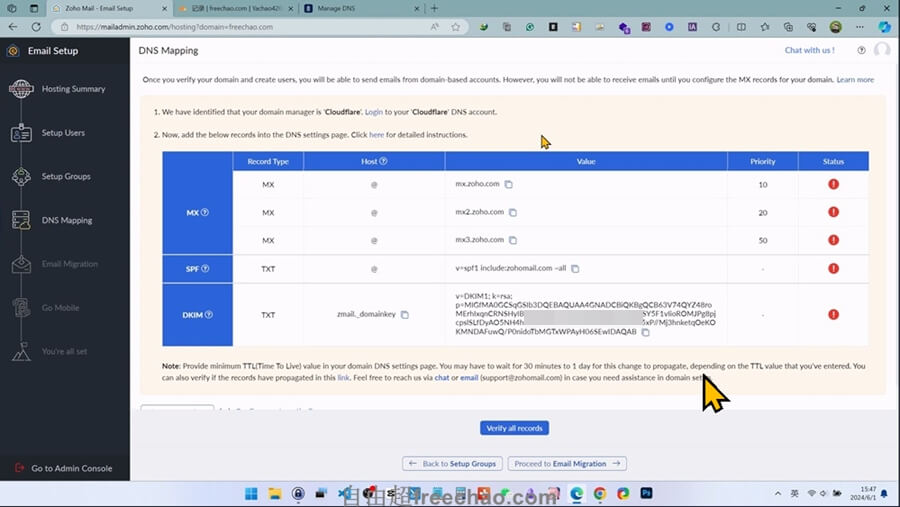The width and height of the screenshot is (900, 507).
Task: Open Photoshop from the taskbar
Action: click(646, 493)
